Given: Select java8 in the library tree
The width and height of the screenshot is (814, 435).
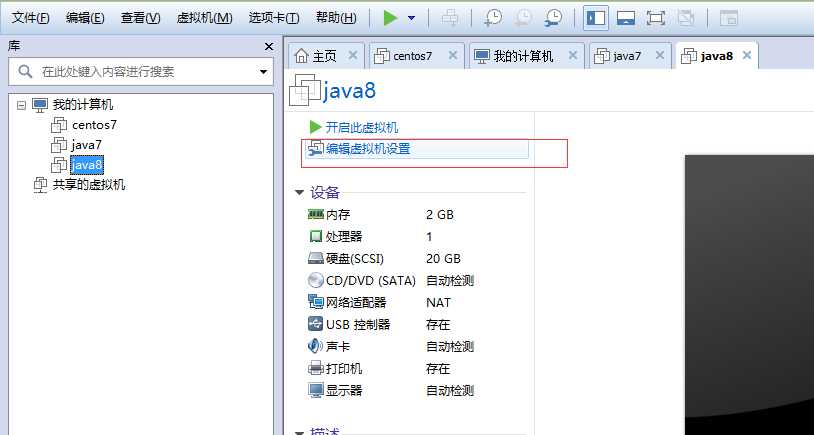Looking at the screenshot, I should (87, 166).
